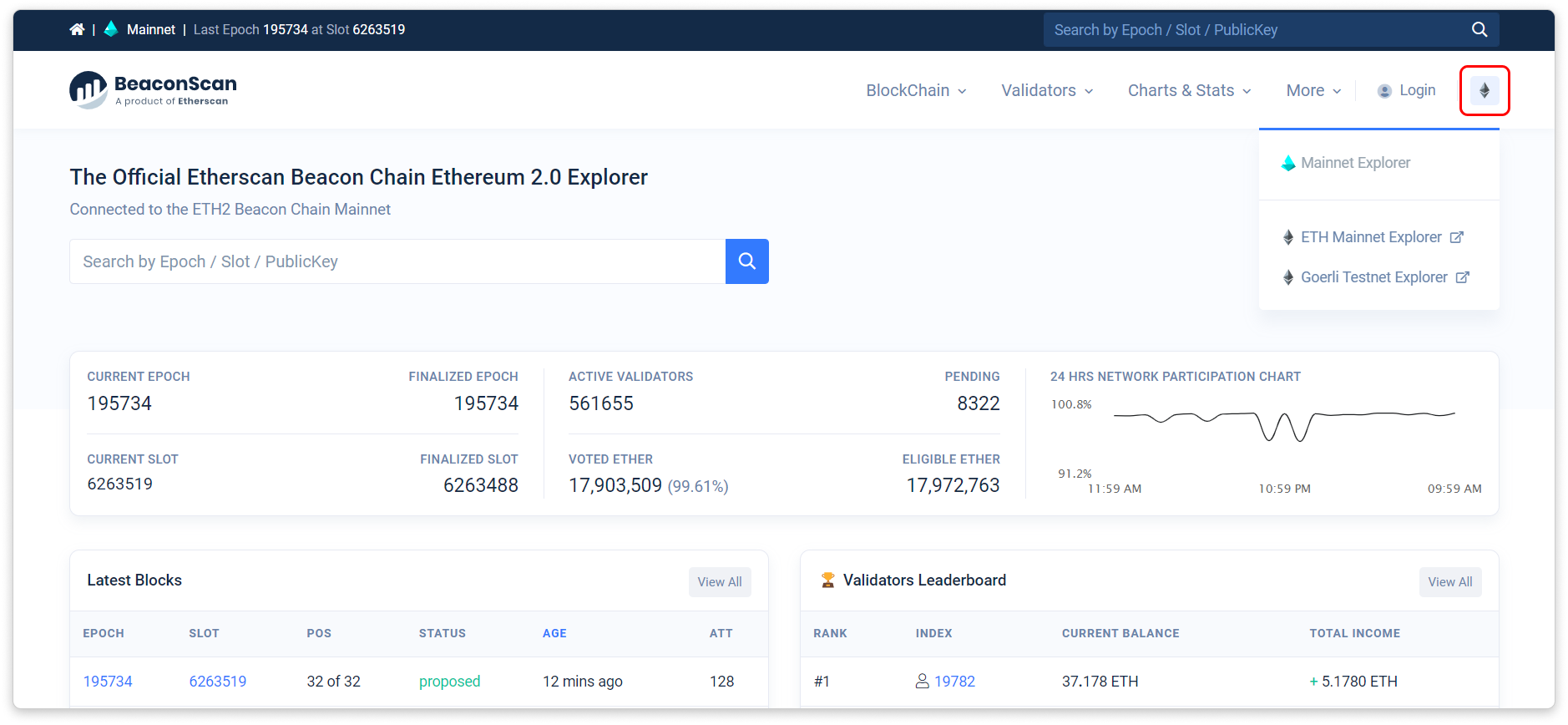This screenshot has width=1568, height=725.
Task: Click View All in Latest Blocks
Action: point(719,582)
